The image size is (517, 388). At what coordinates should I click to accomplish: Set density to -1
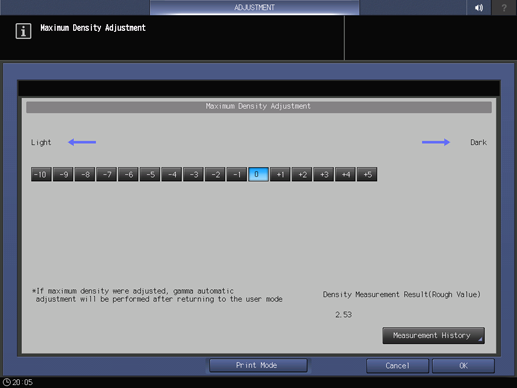[237, 174]
